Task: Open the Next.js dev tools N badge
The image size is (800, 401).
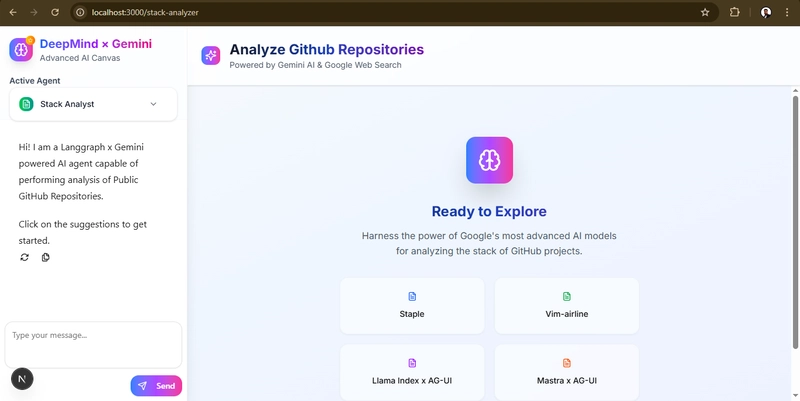Action: [x=22, y=379]
